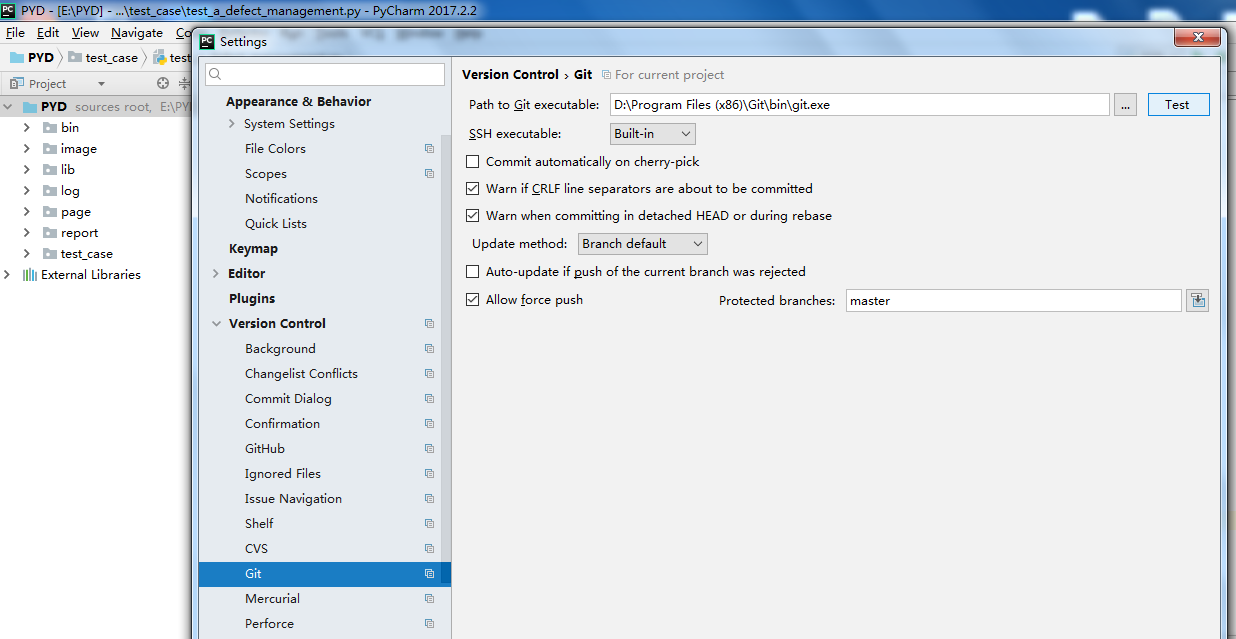Click the per-project icon beside File Colors
This screenshot has height=639, width=1236.
429,148
